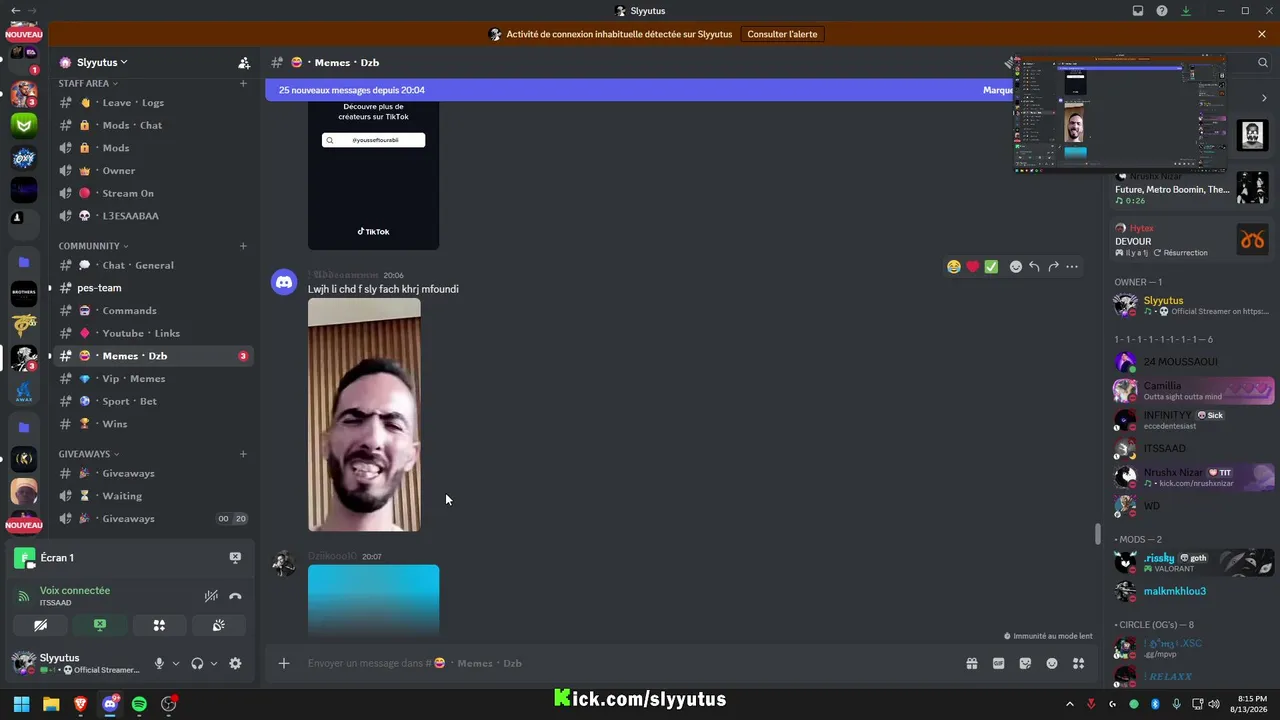Image resolution: width=1280 pixels, height=720 pixels.
Task: Click the green download update icon
Action: (x=1186, y=11)
